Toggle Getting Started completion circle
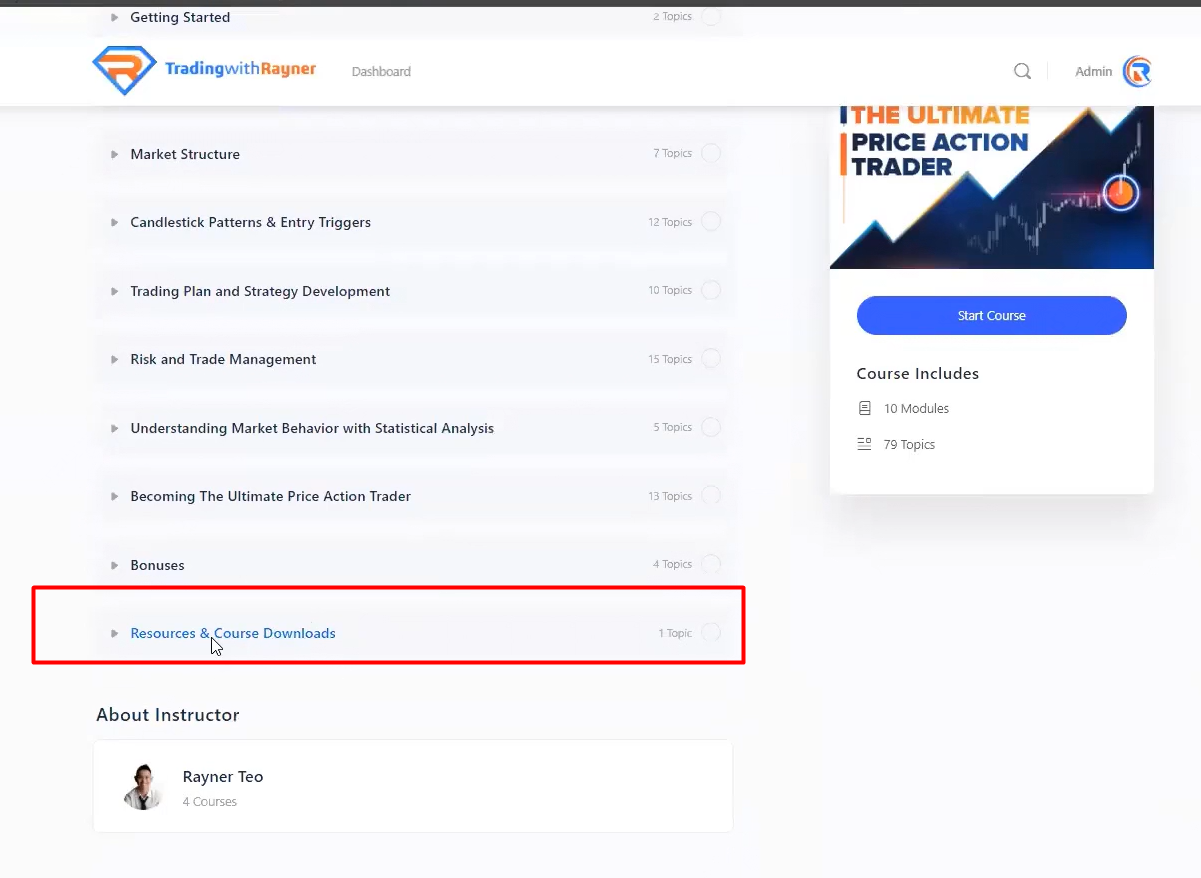This screenshot has width=1201, height=878. 711,16
